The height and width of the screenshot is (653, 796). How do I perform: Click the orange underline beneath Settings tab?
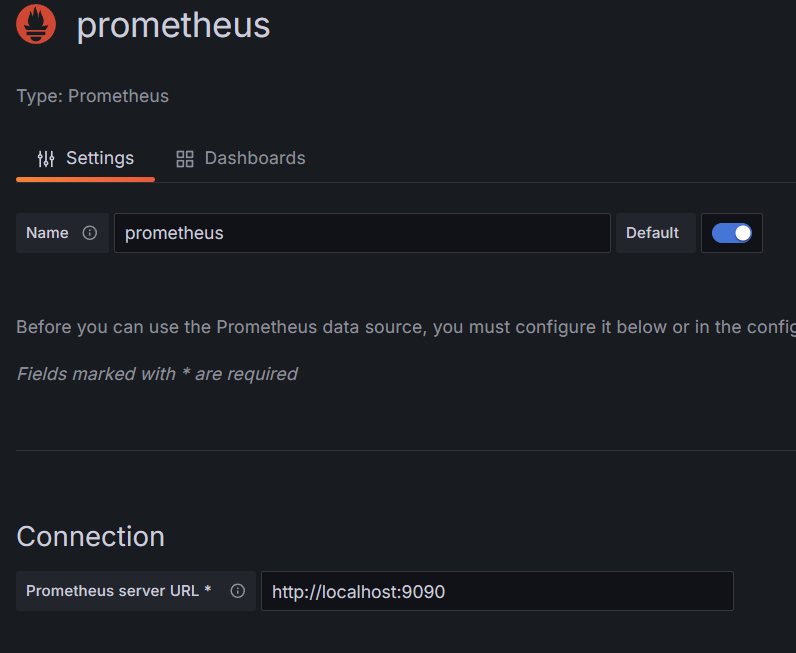85,179
